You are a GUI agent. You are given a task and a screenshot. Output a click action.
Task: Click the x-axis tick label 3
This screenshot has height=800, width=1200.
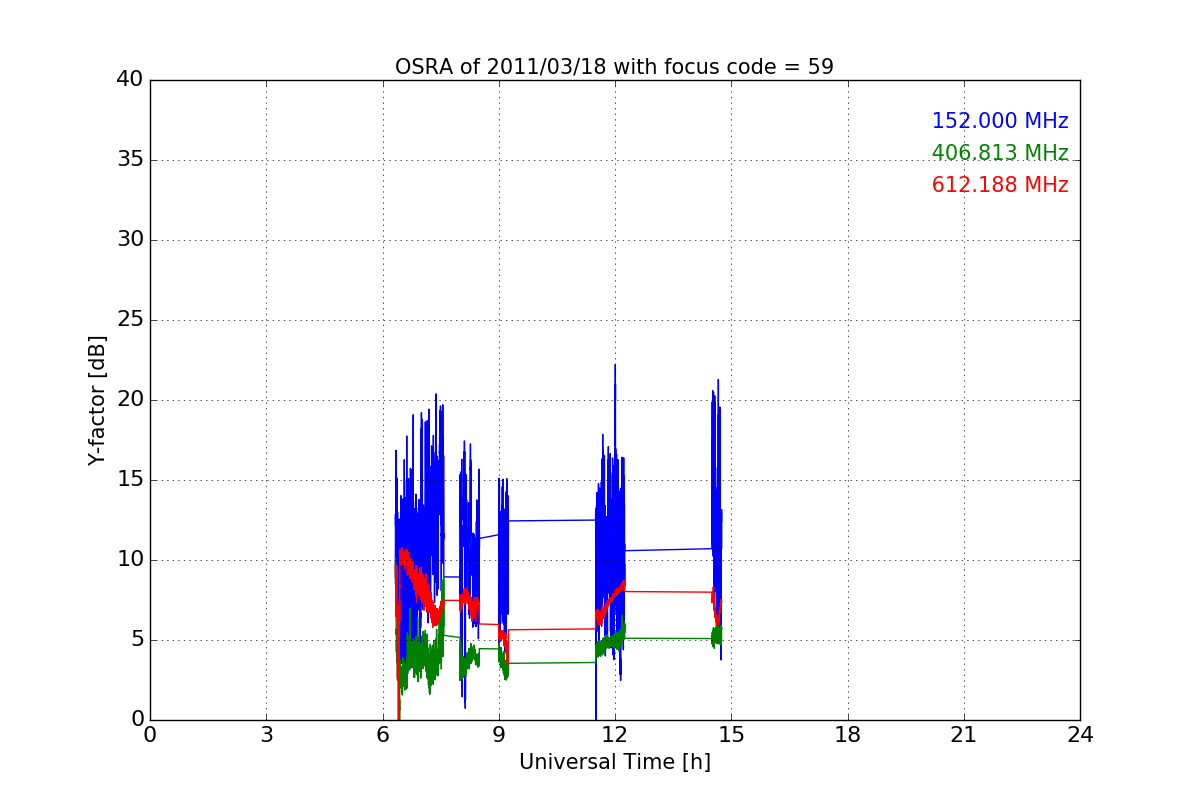click(x=266, y=735)
